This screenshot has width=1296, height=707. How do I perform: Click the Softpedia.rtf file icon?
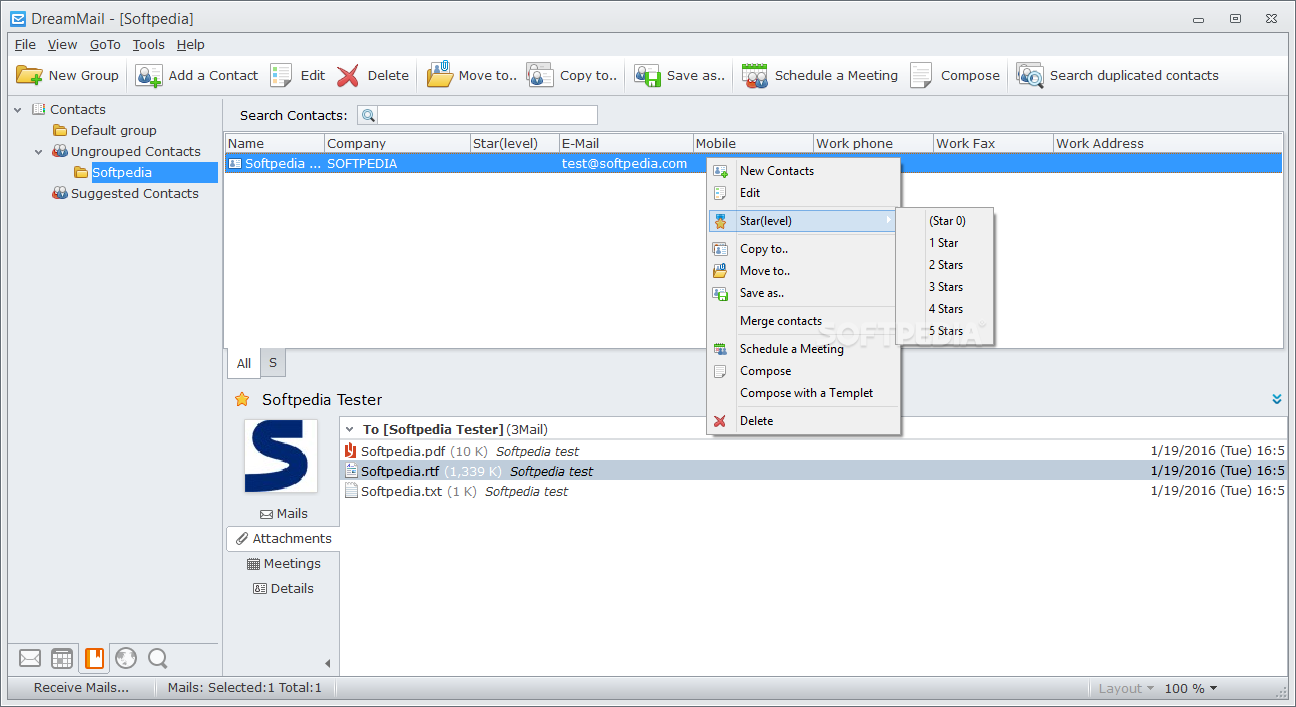tap(351, 471)
